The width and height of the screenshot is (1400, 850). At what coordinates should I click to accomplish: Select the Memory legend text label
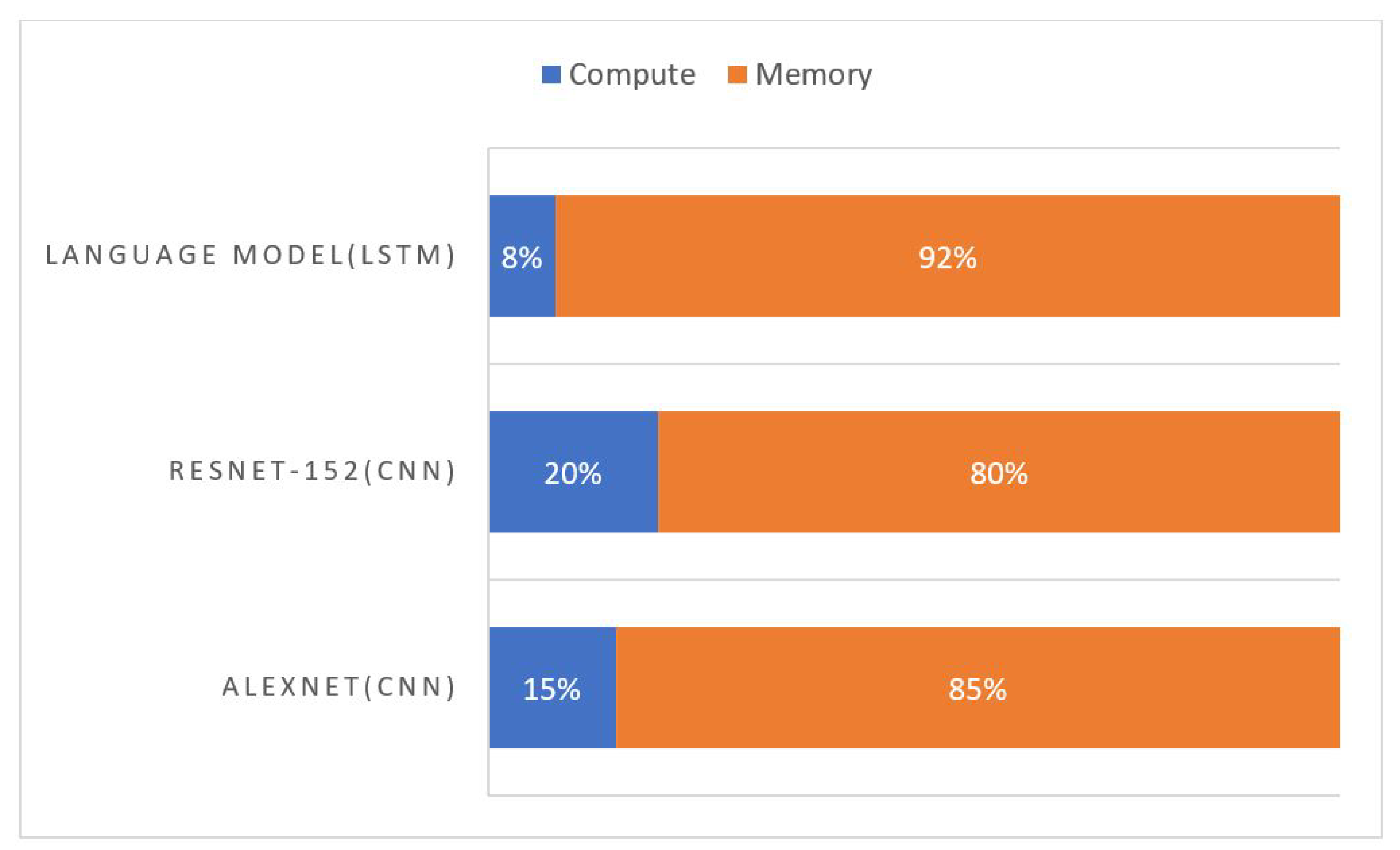pos(814,75)
